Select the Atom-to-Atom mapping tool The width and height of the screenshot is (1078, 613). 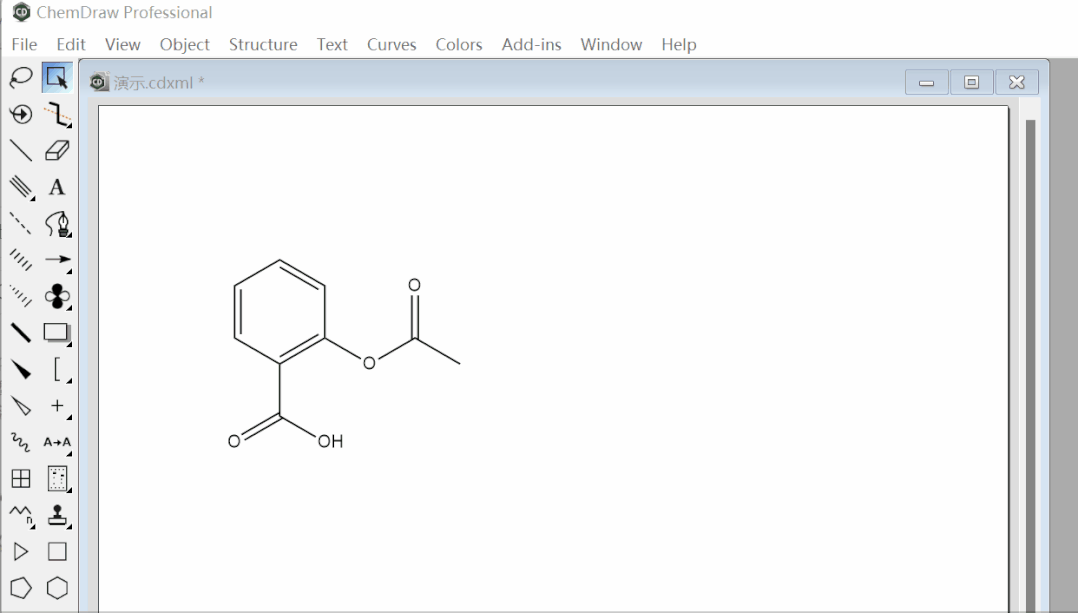tap(57, 443)
